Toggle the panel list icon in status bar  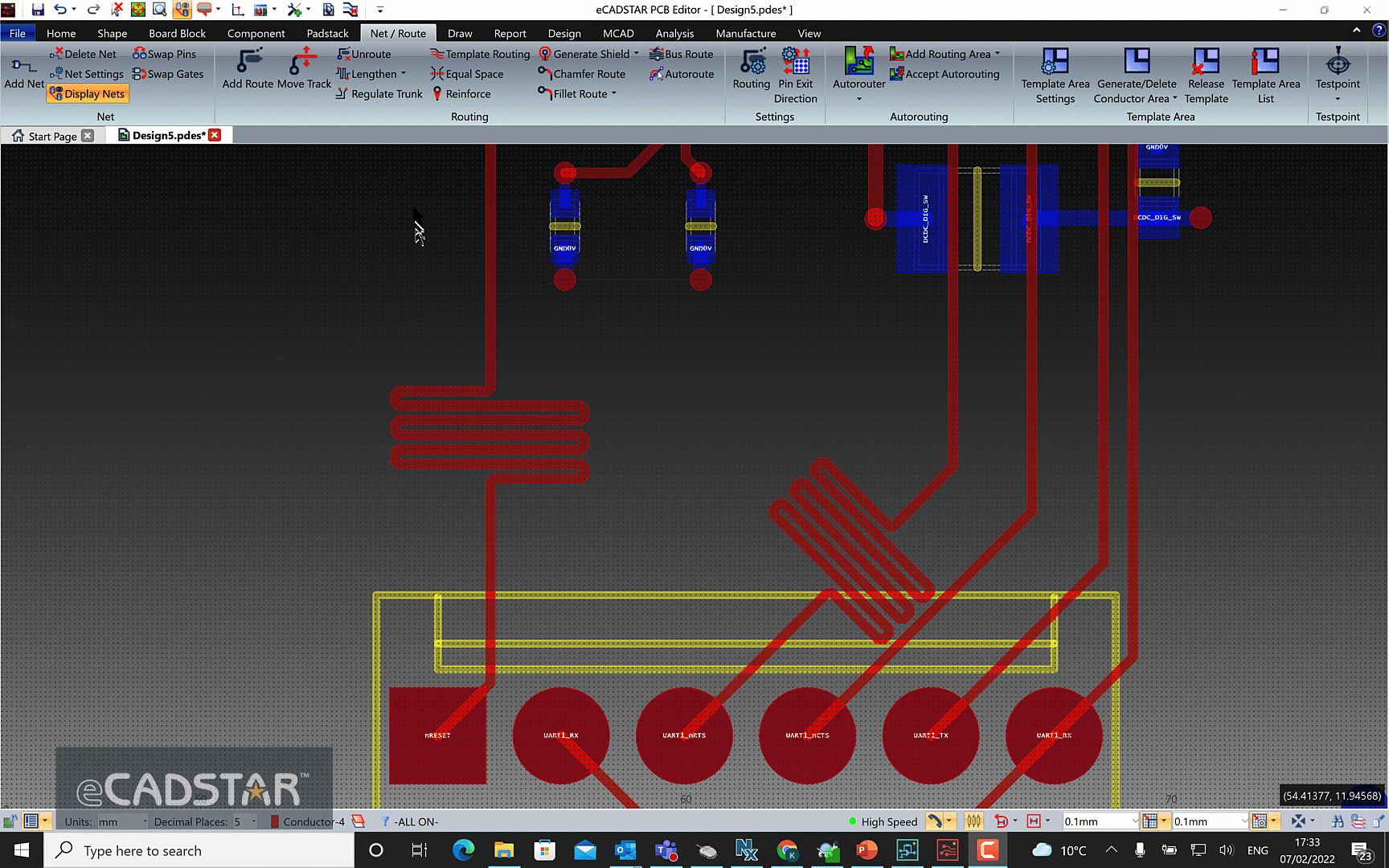[x=31, y=821]
